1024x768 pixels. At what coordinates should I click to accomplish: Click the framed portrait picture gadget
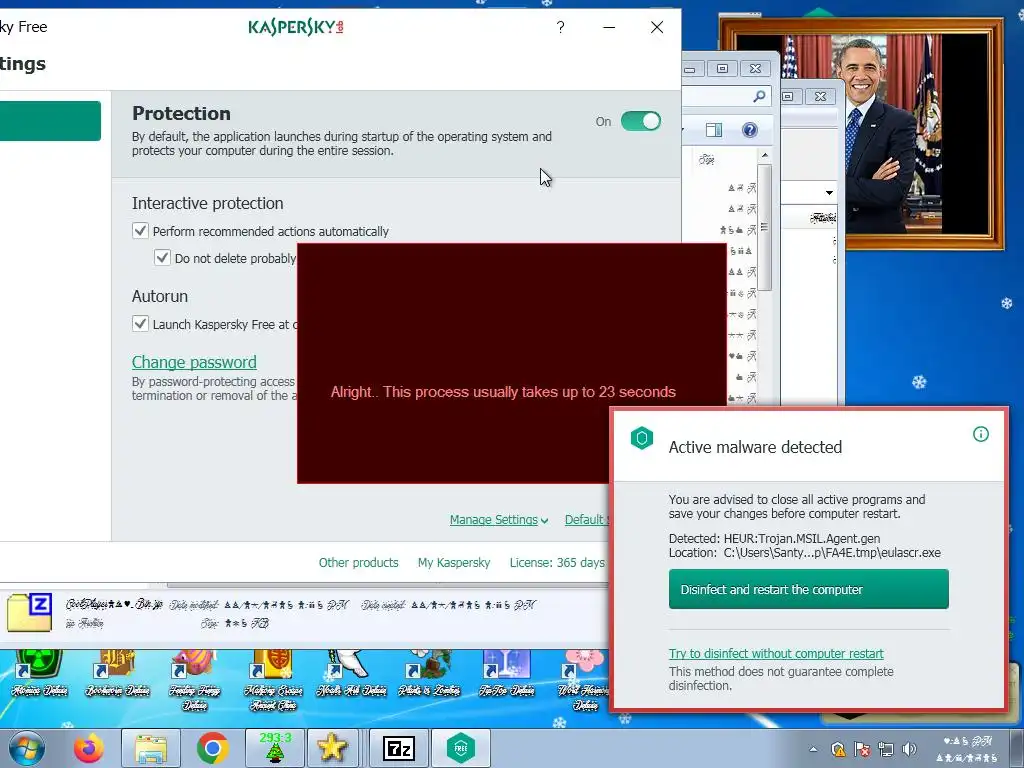(861, 134)
